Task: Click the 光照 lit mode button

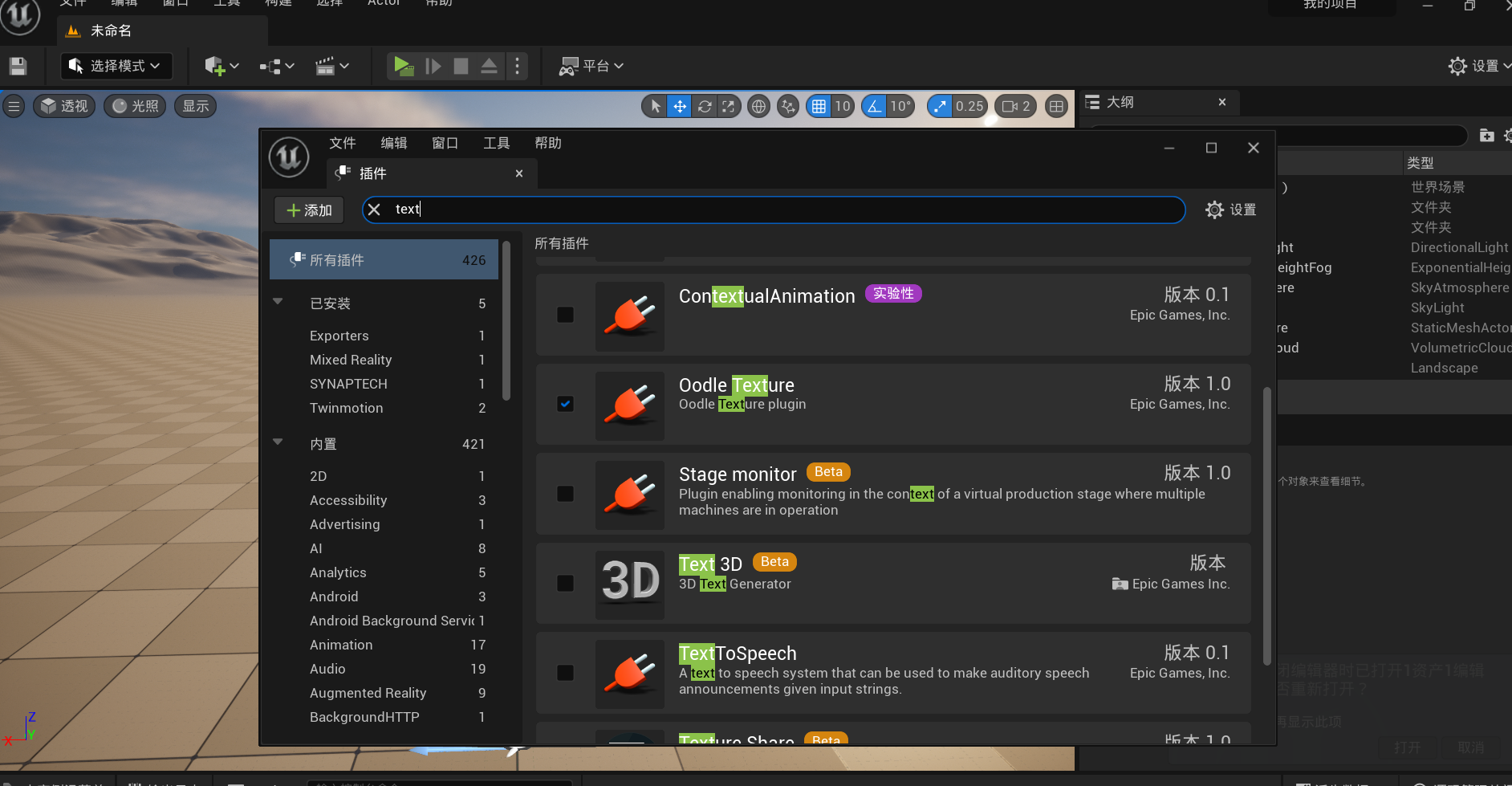Action: (135, 106)
